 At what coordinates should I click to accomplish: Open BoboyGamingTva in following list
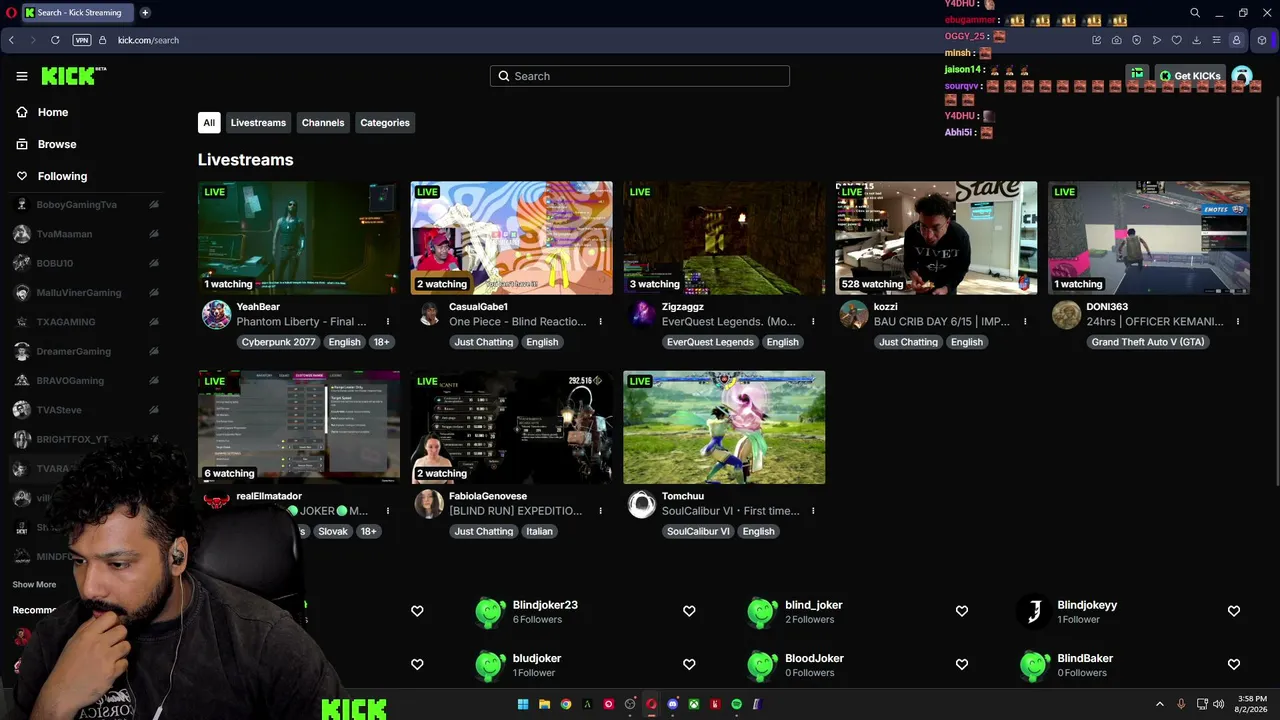(x=77, y=205)
